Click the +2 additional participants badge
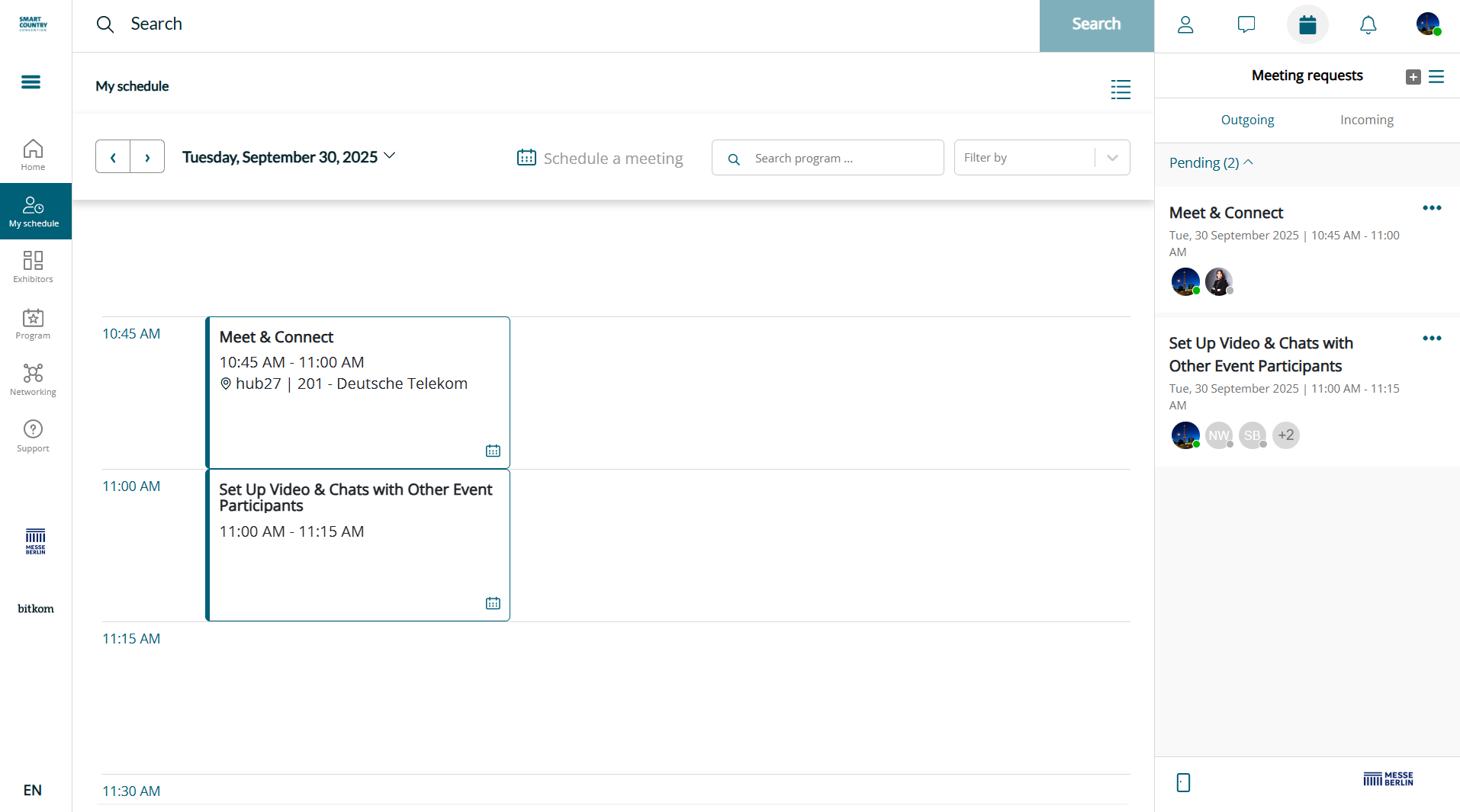The width and height of the screenshot is (1460, 812). [x=1286, y=435]
